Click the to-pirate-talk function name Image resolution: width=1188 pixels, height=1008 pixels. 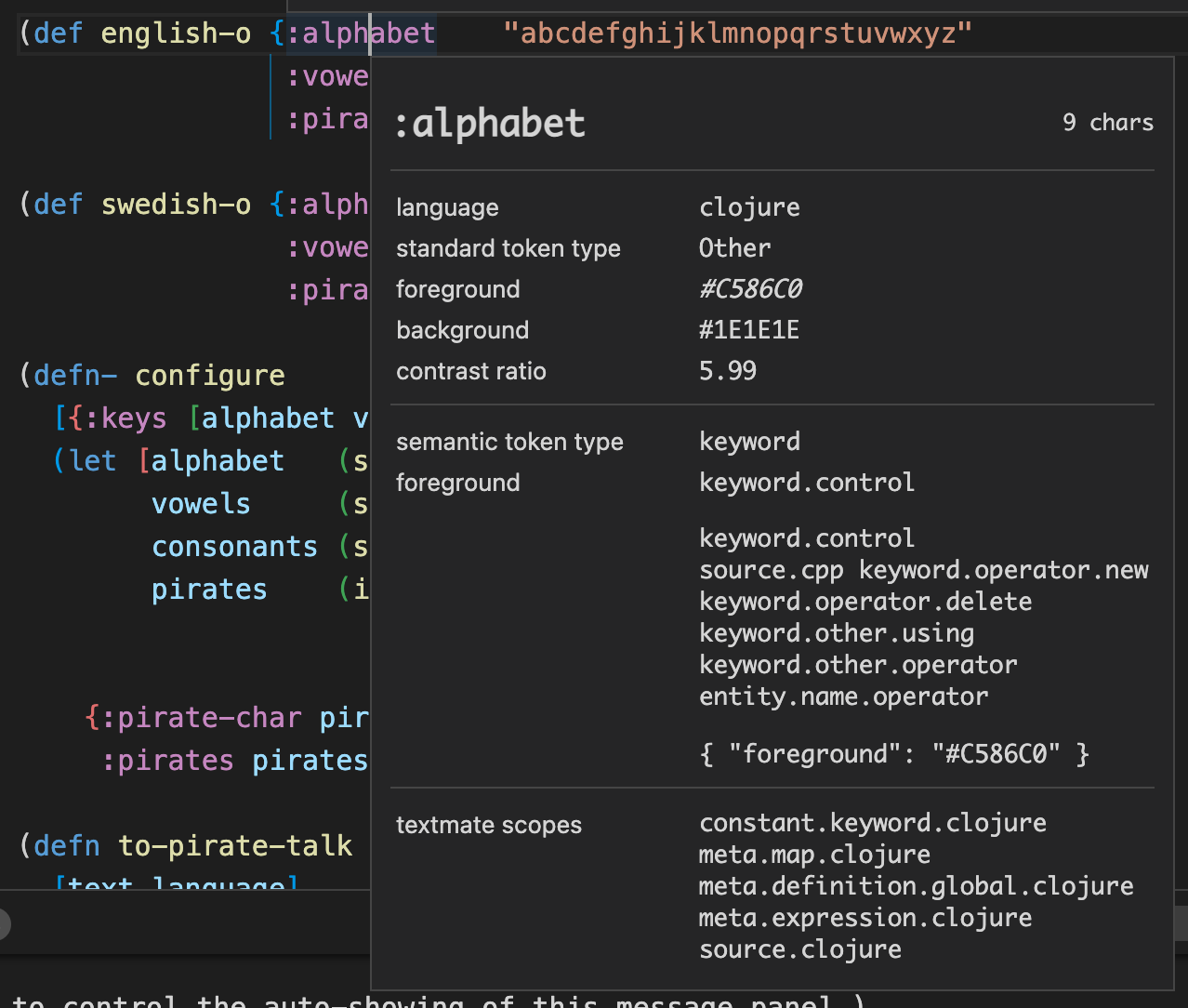(x=235, y=845)
